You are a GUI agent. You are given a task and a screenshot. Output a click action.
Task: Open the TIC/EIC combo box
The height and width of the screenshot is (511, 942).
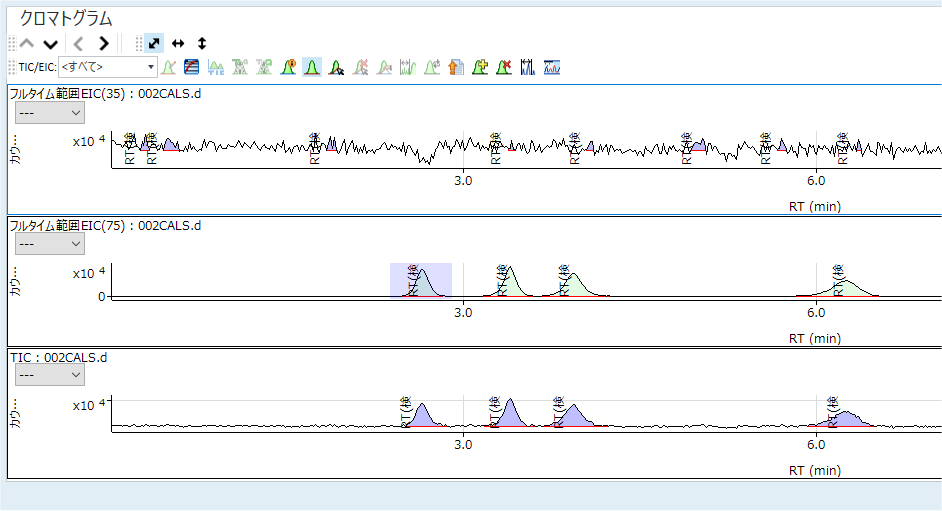coord(108,67)
